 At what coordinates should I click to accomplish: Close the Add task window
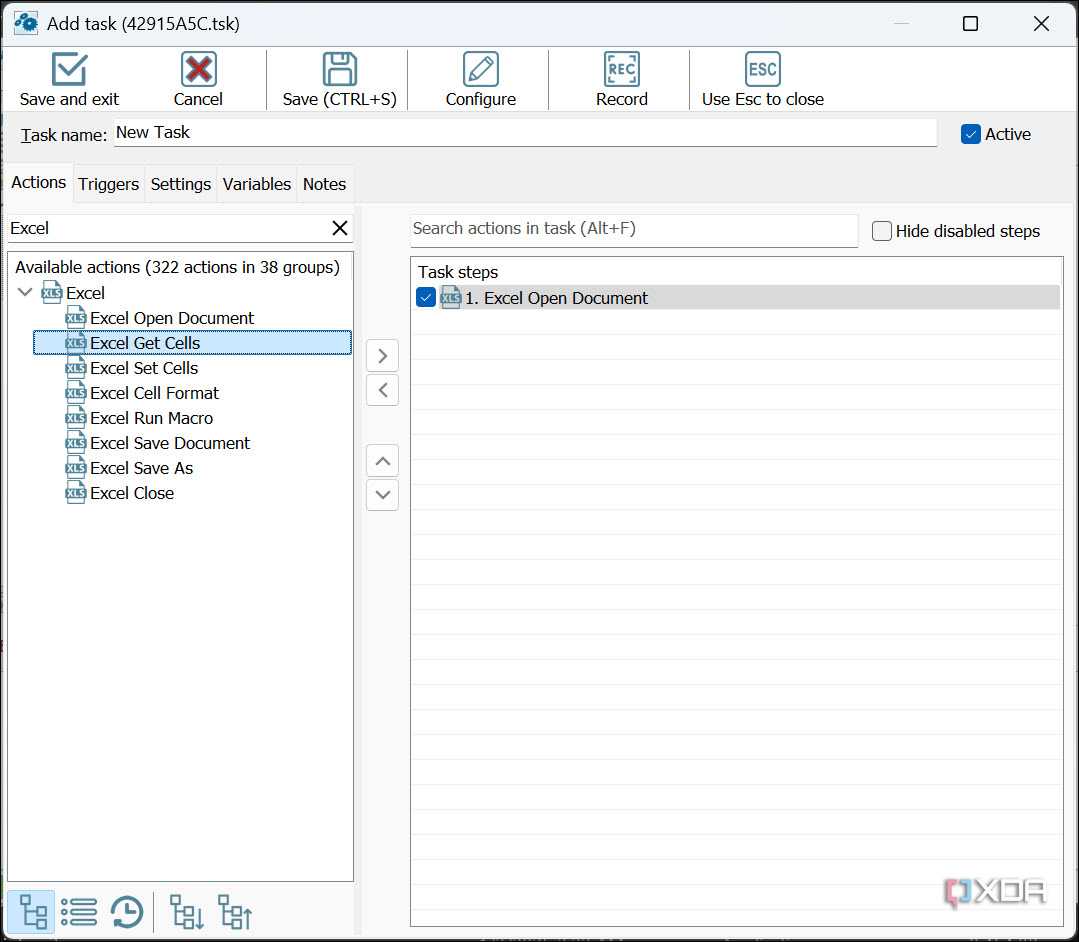tap(1041, 23)
